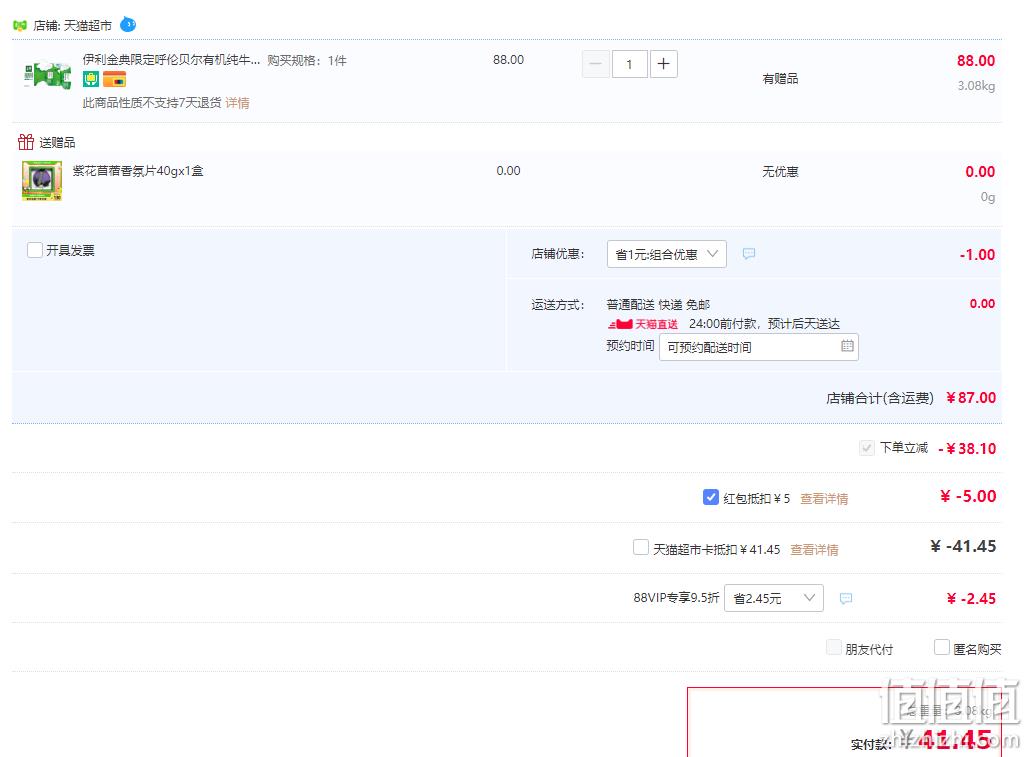Open the 省2.45元 88VIP dropdown
1029x757 pixels.
pos(774,598)
